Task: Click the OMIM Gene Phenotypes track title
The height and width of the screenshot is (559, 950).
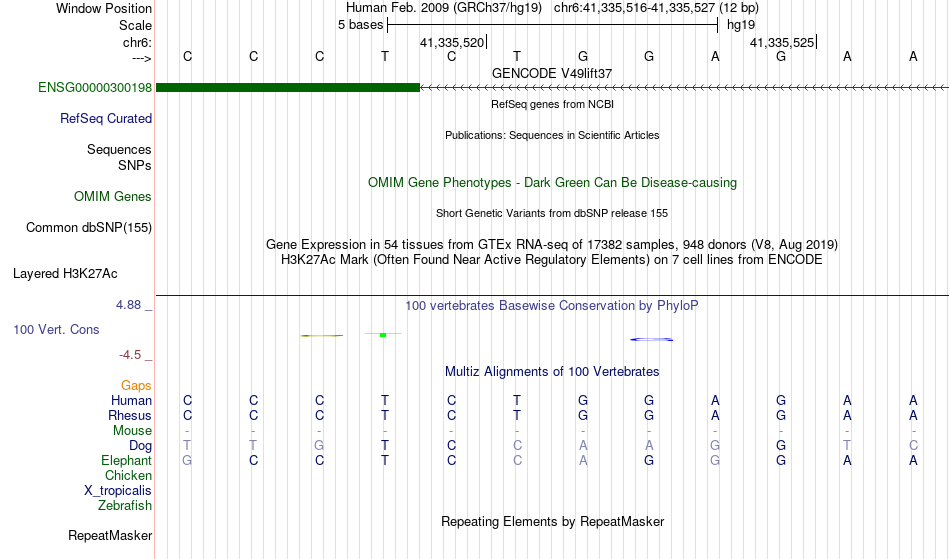Action: (552, 182)
